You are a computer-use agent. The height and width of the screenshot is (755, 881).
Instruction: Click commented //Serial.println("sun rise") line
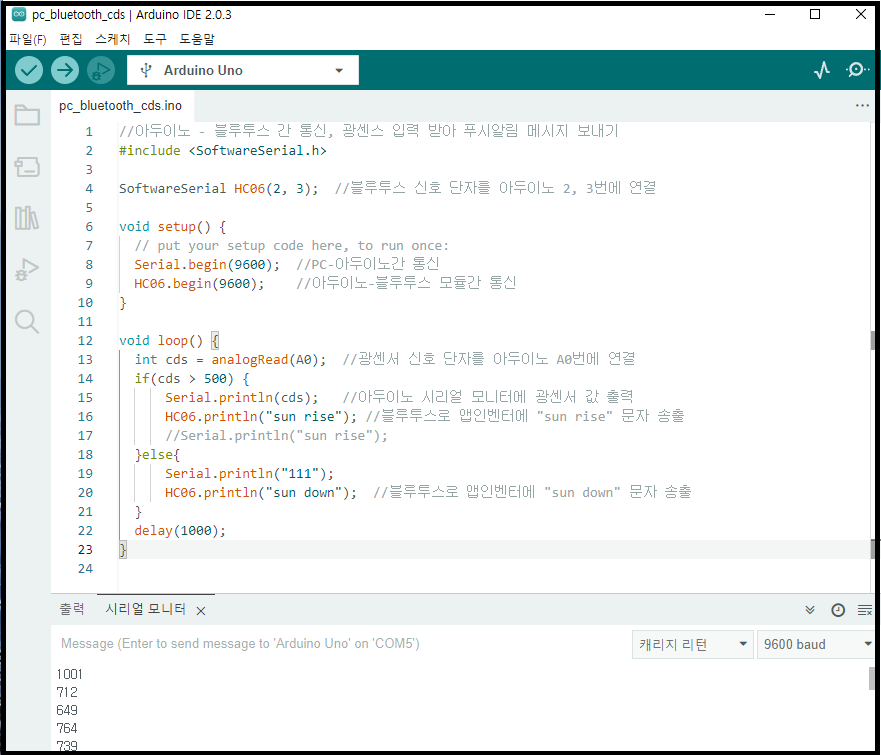pyautogui.click(x=276, y=436)
